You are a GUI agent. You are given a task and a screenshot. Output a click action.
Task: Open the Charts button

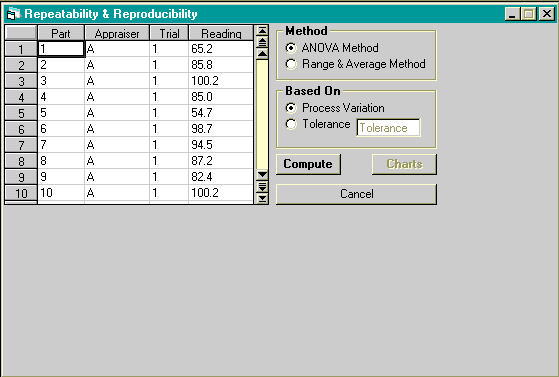pyautogui.click(x=404, y=164)
